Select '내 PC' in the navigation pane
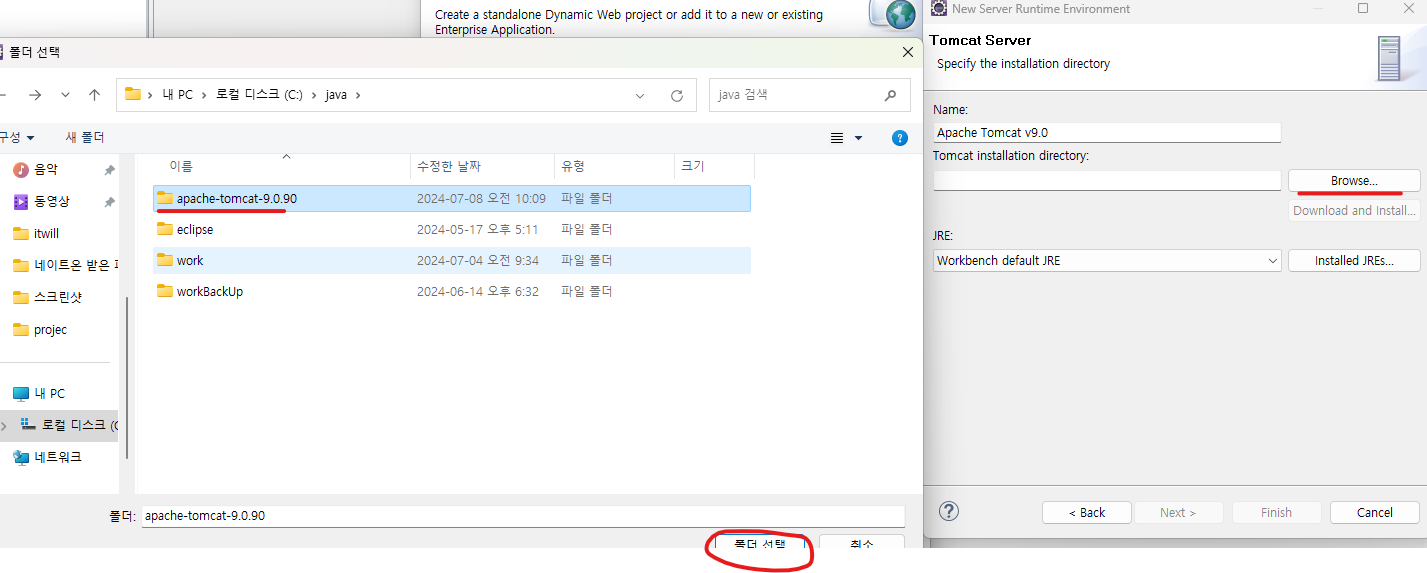The image size is (1427, 573). [50, 393]
